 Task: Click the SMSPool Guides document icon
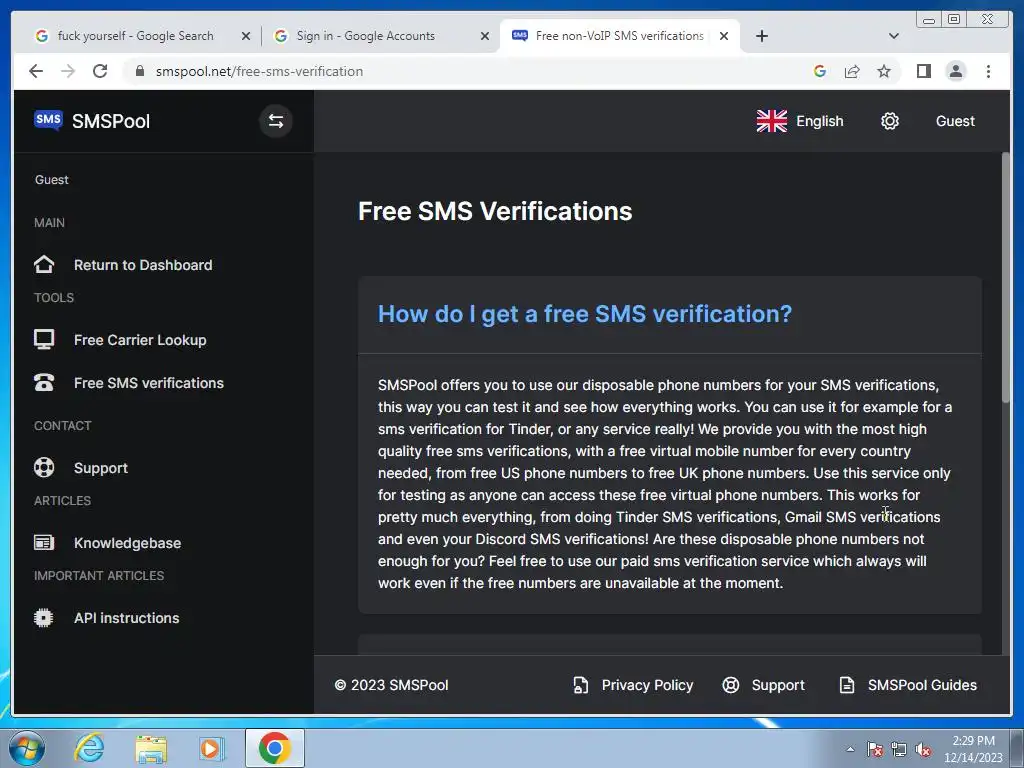tap(846, 685)
